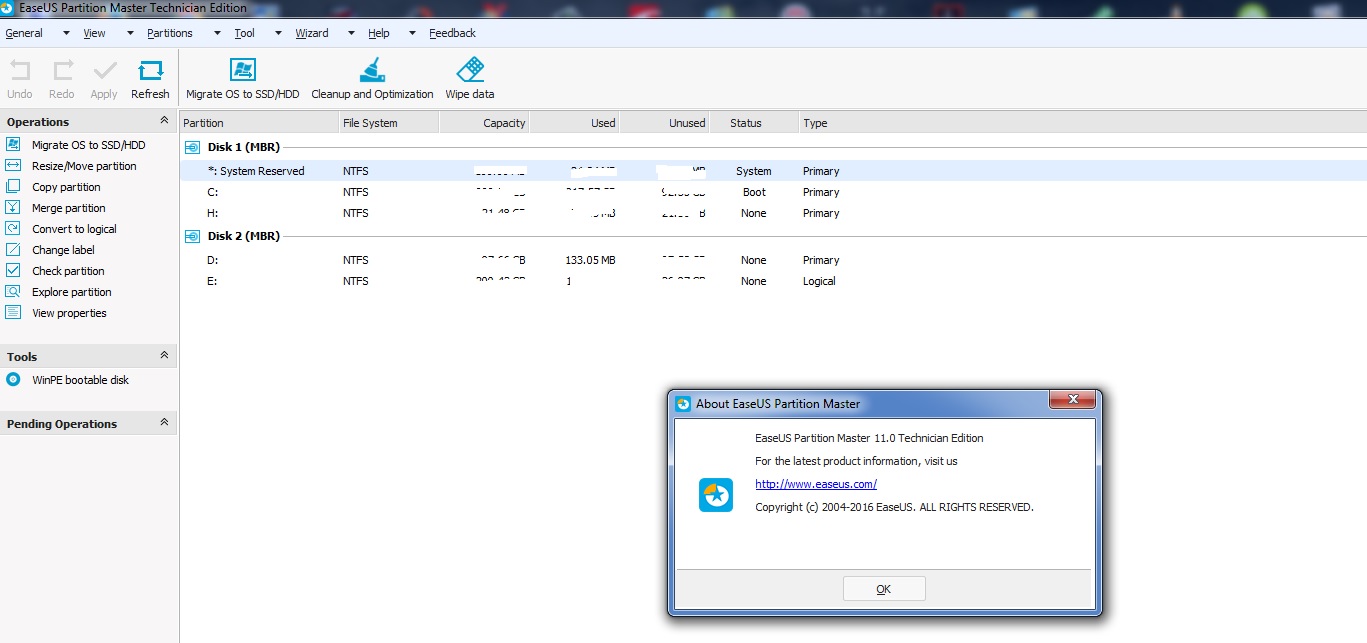This screenshot has height=643, width=1367.
Task: Select the H: partition row
Action: 773,213
